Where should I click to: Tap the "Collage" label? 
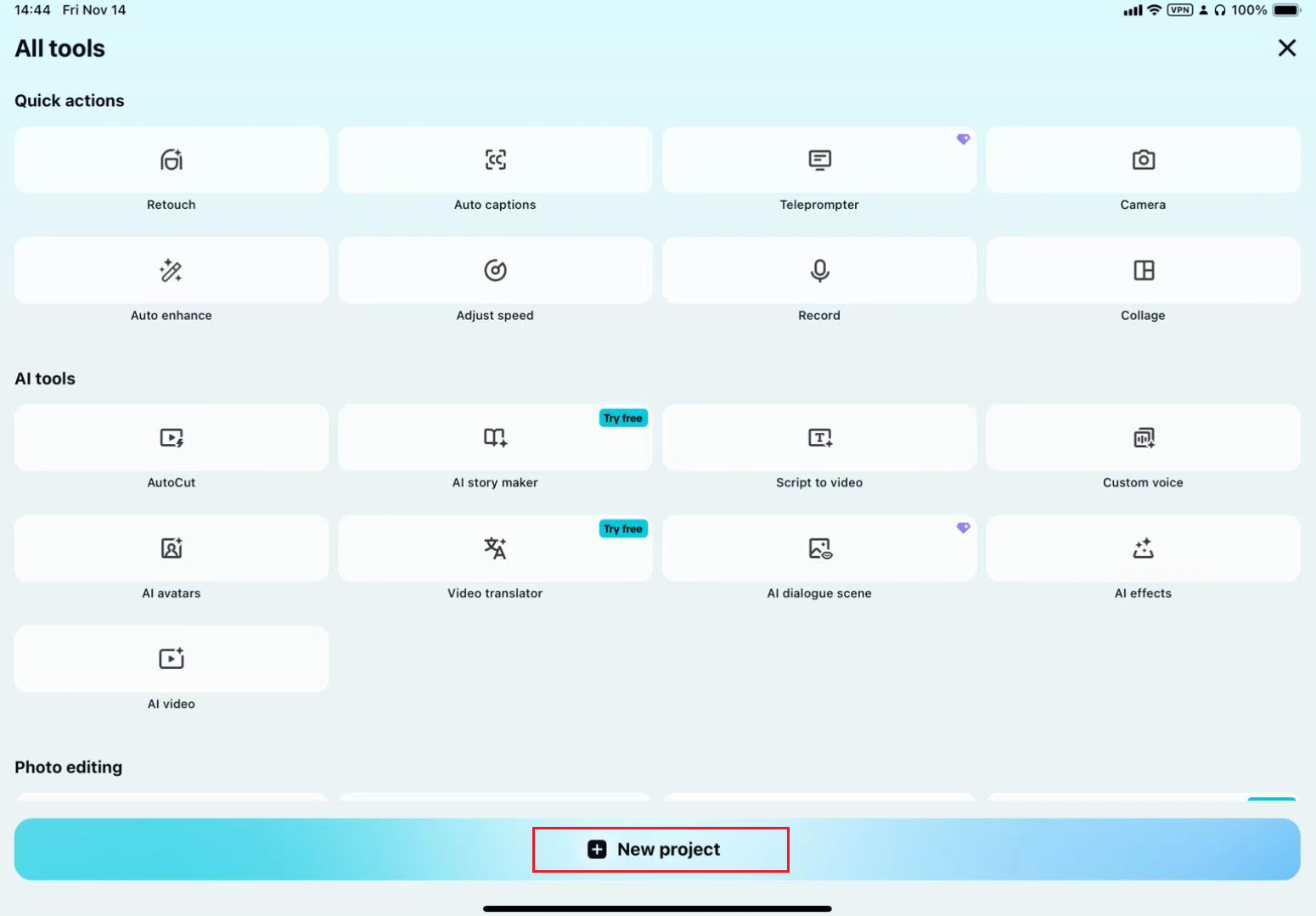(x=1143, y=316)
